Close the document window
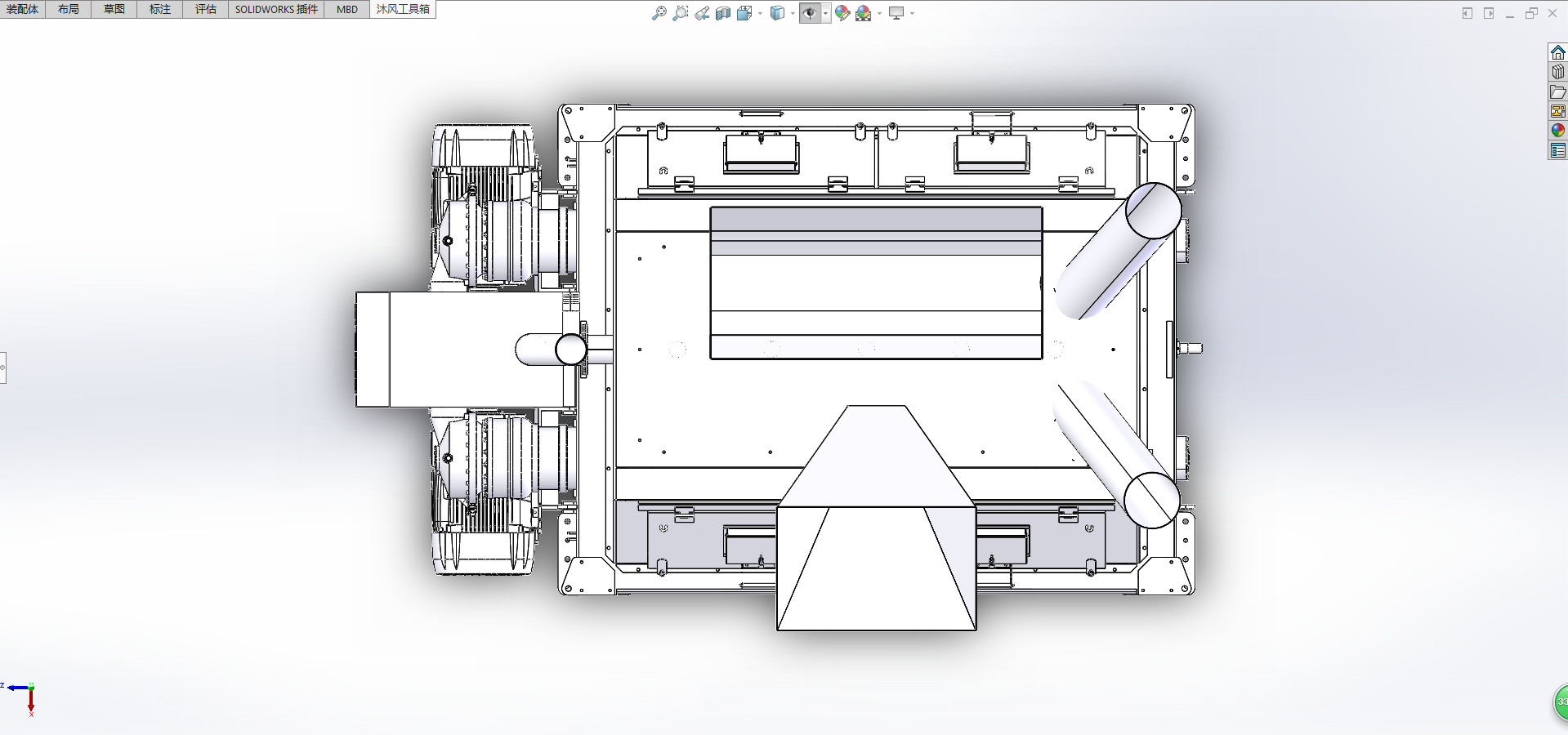This screenshot has height=735, width=1568. pos(1552,13)
